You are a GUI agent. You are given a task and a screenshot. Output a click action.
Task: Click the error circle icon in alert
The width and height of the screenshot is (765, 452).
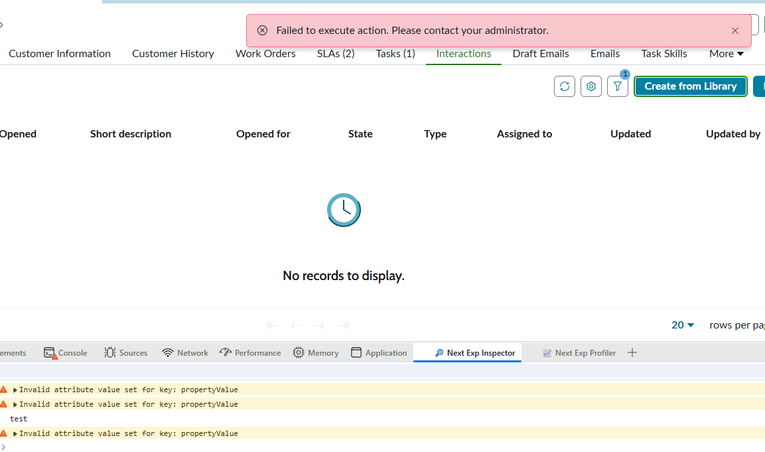262,31
